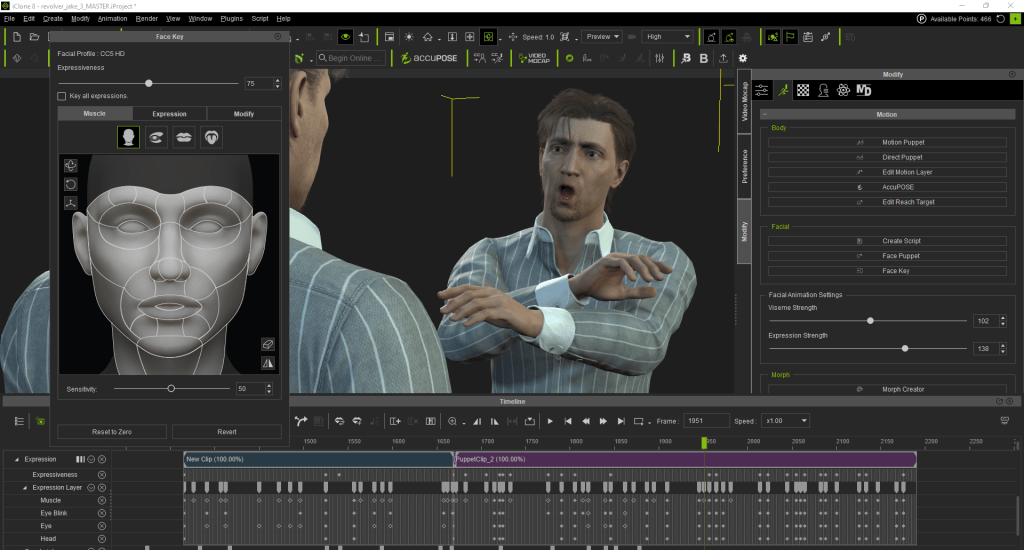Click X button on Head track
This screenshot has height=550, width=1024.
tap(102, 539)
